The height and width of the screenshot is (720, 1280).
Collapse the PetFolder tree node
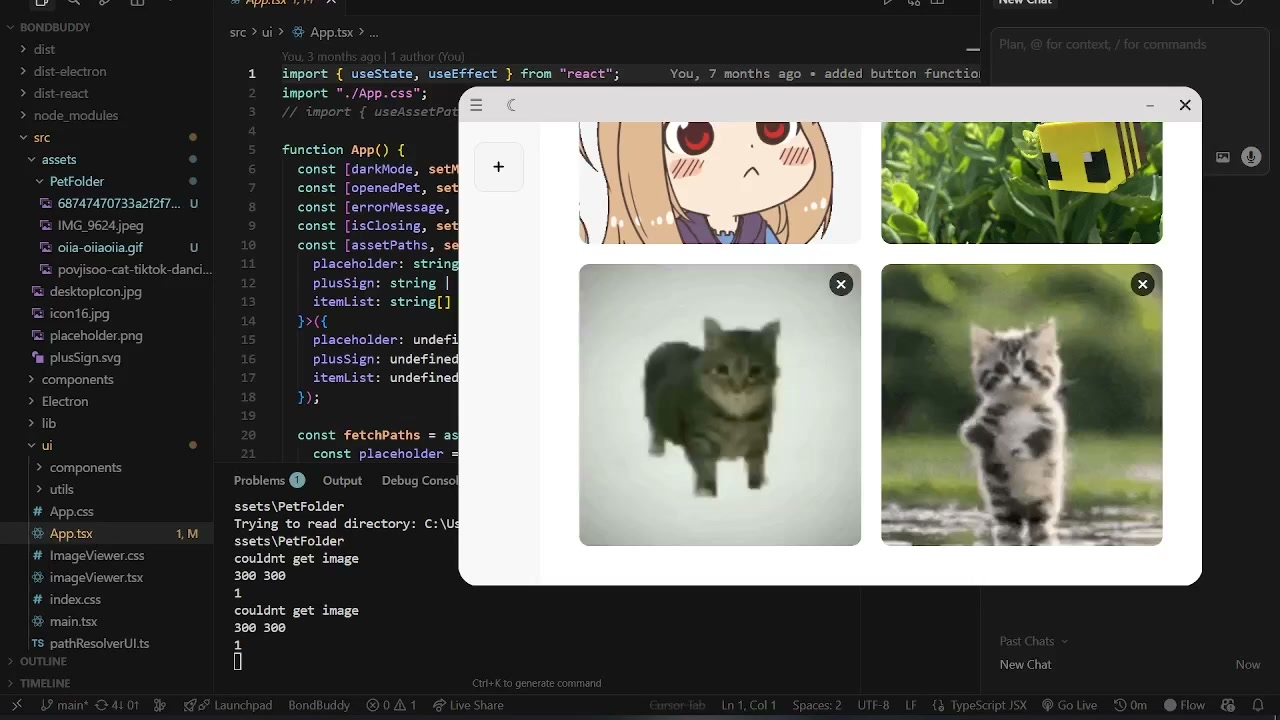(x=76, y=181)
